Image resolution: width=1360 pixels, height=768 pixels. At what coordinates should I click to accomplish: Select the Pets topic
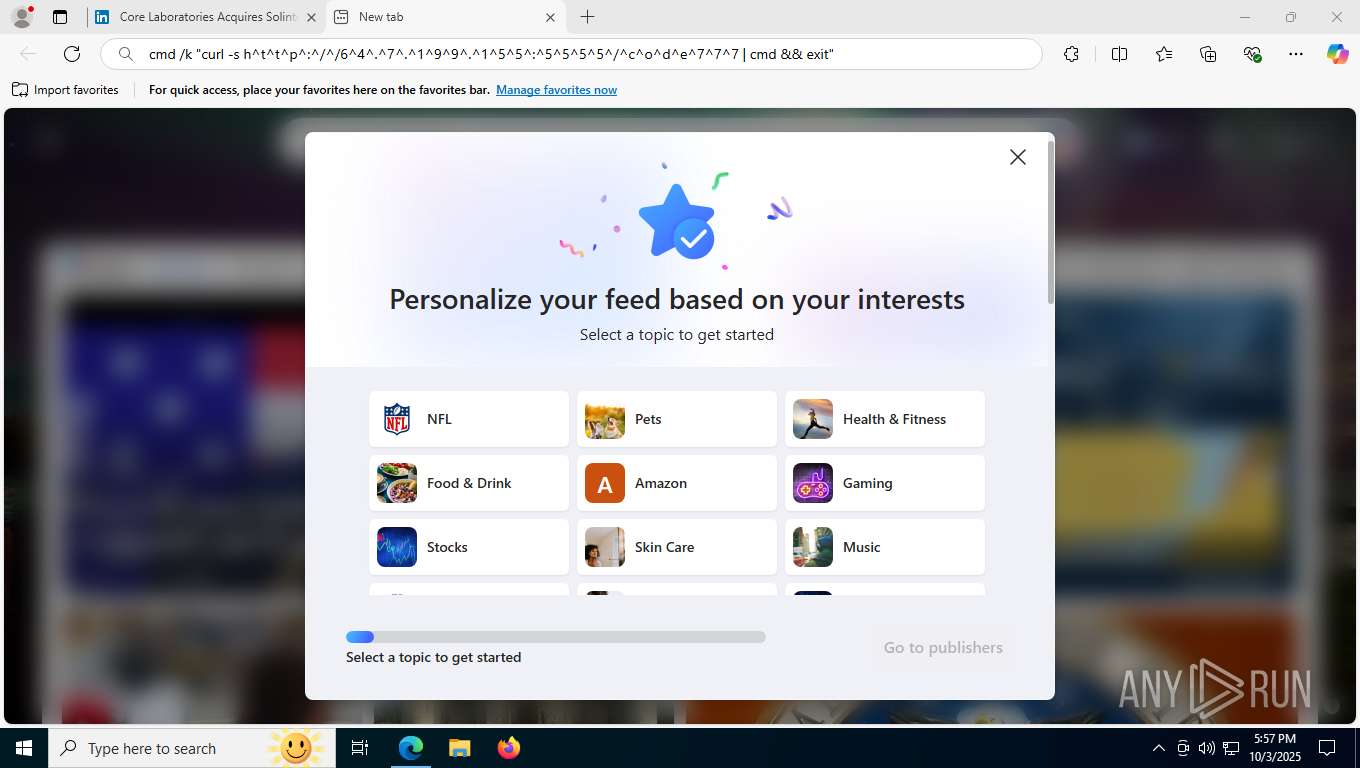[x=677, y=419]
